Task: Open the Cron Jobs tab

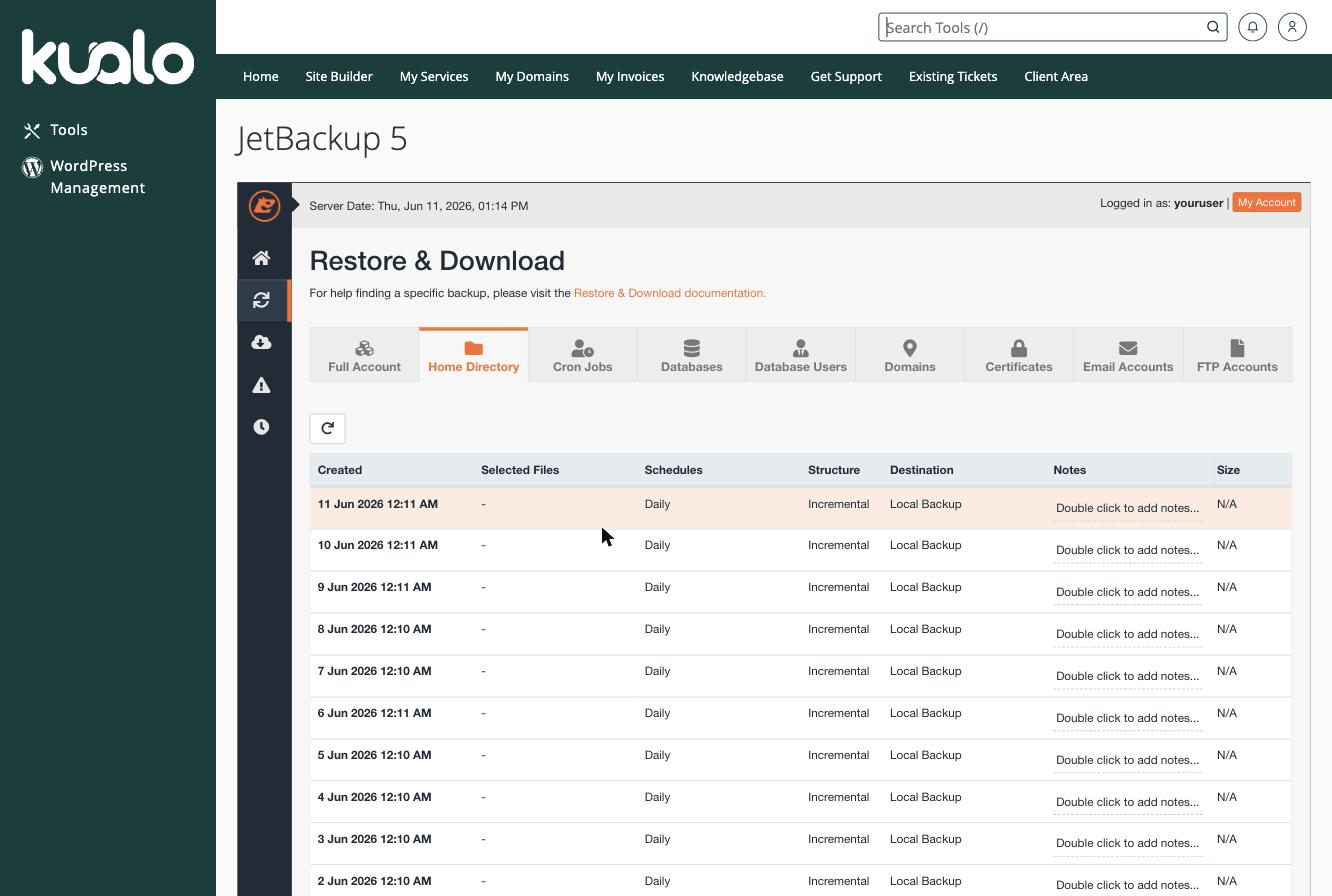Action: pos(582,355)
